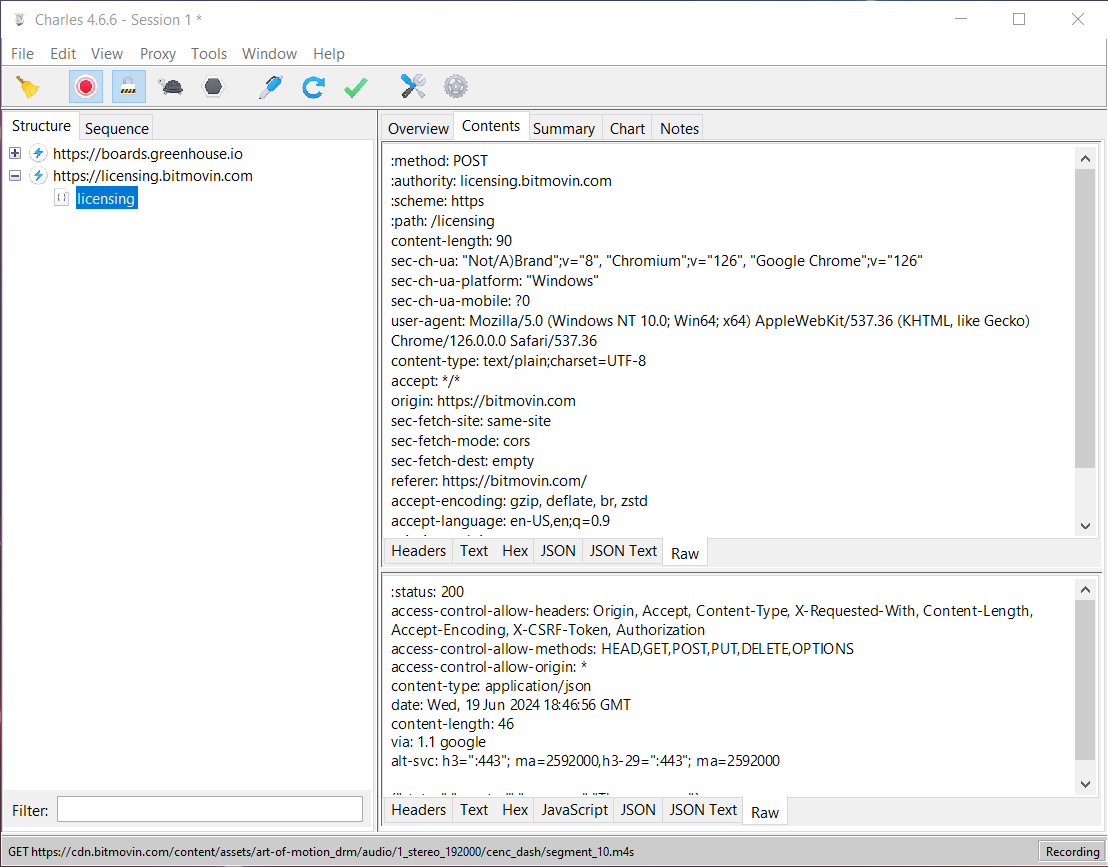Viewport: 1108px width, 867px height.
Task: Click the JSON document icon beside licensing
Action: (x=61, y=198)
